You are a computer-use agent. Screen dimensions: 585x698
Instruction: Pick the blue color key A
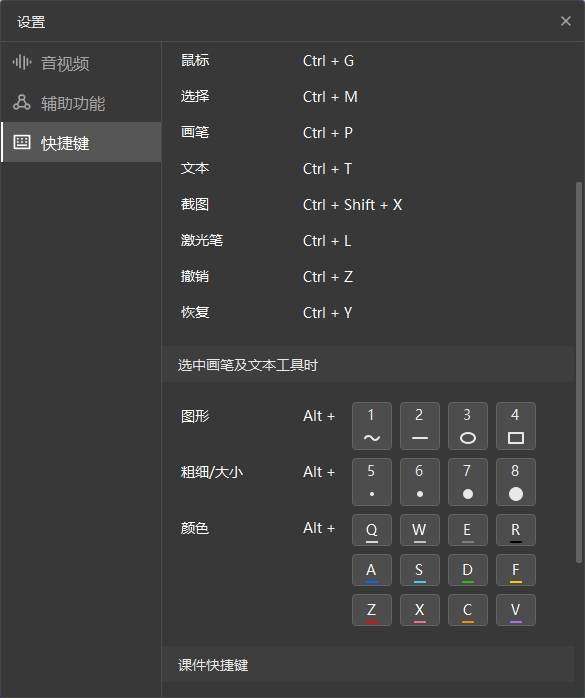click(x=372, y=570)
